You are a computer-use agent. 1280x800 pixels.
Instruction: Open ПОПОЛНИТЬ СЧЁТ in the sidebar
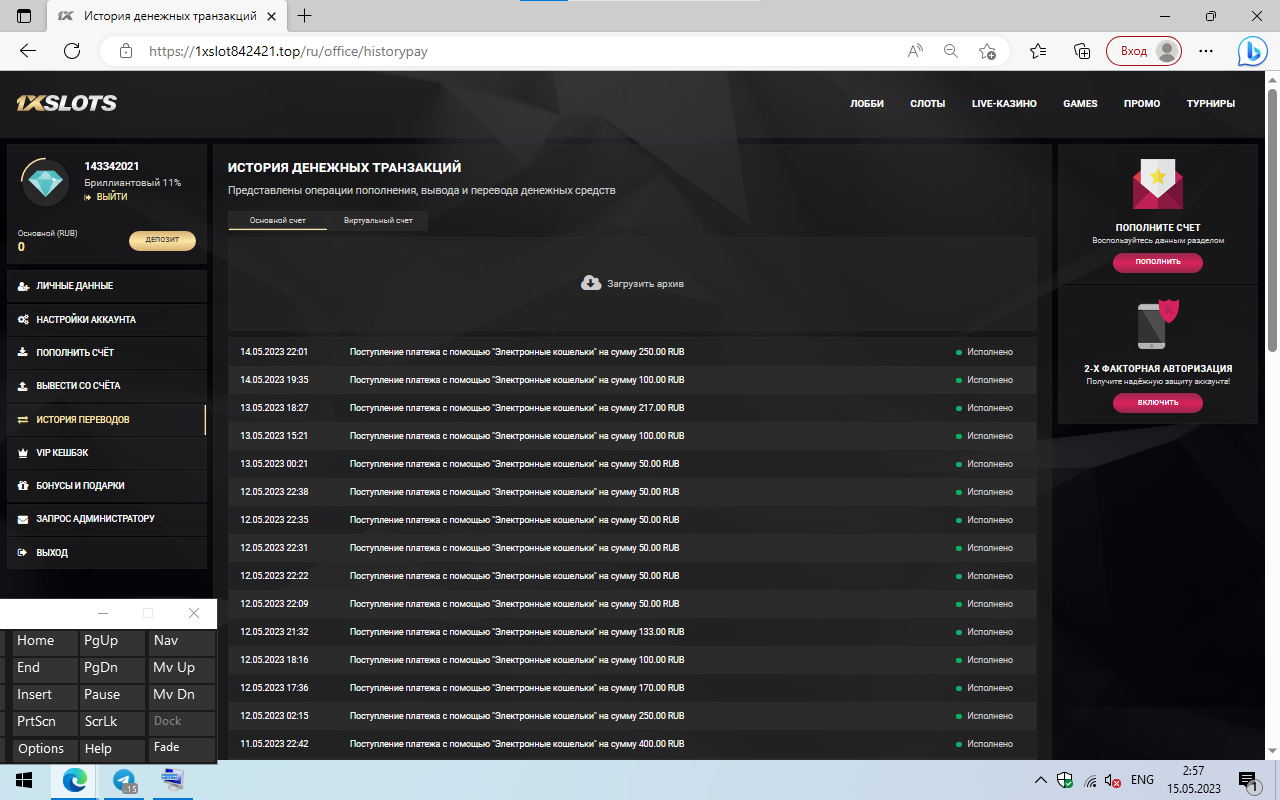107,353
